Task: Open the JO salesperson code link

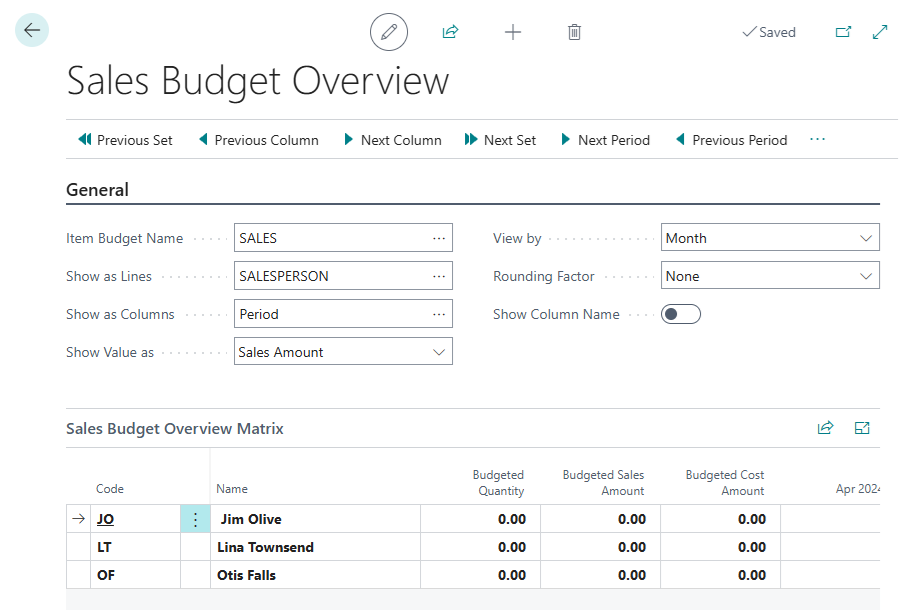Action: tap(105, 519)
